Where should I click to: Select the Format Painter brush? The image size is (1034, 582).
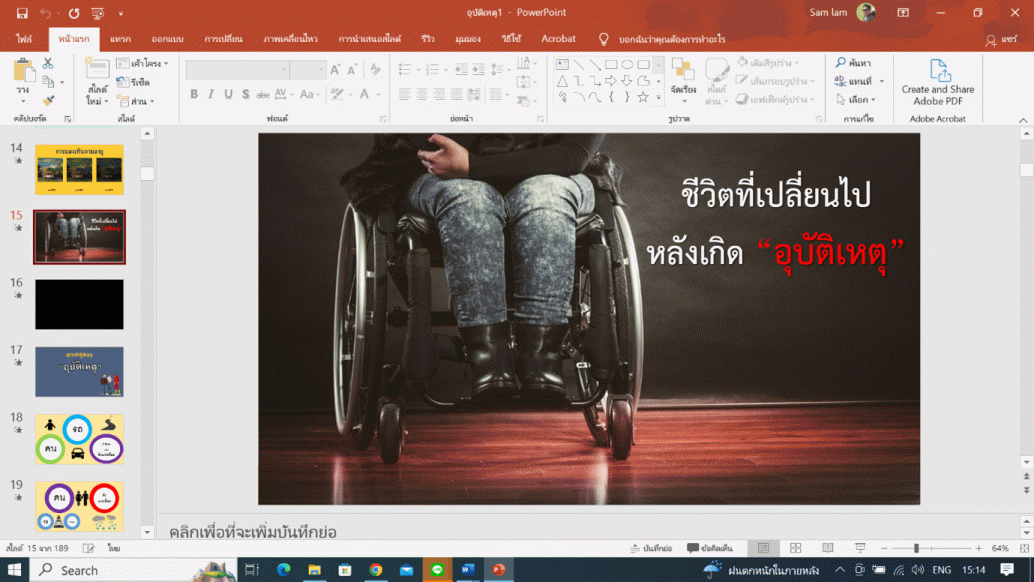48,101
